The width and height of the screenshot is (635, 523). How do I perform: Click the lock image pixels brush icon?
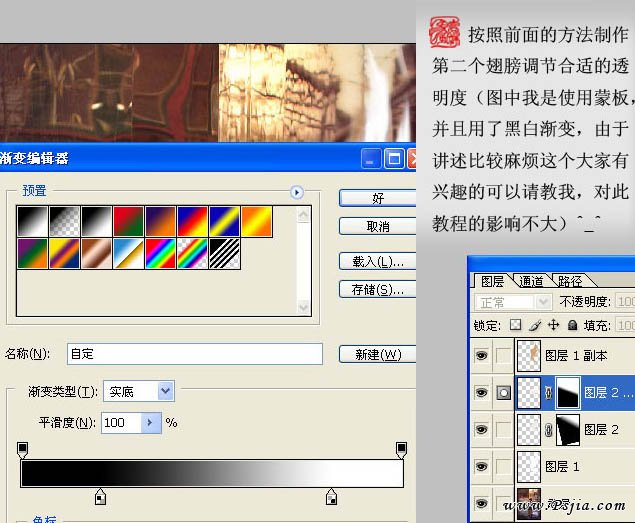click(x=534, y=325)
